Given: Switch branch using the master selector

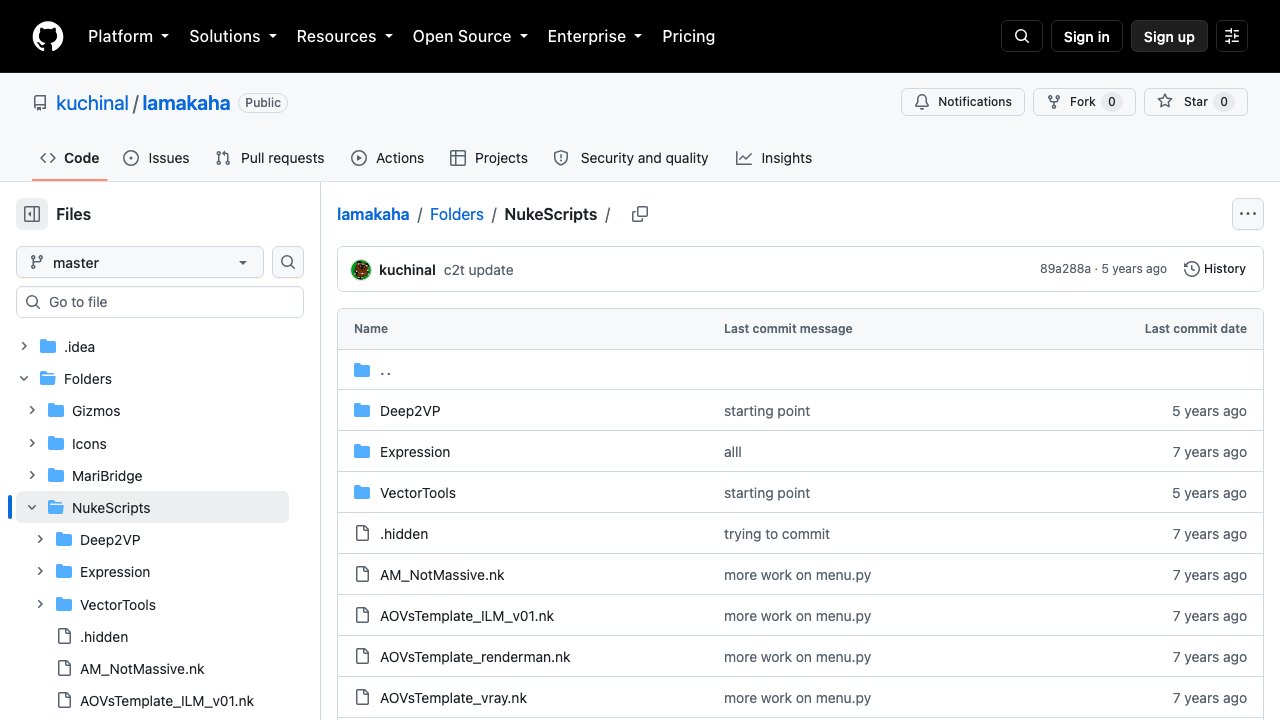Looking at the screenshot, I should tap(140, 262).
